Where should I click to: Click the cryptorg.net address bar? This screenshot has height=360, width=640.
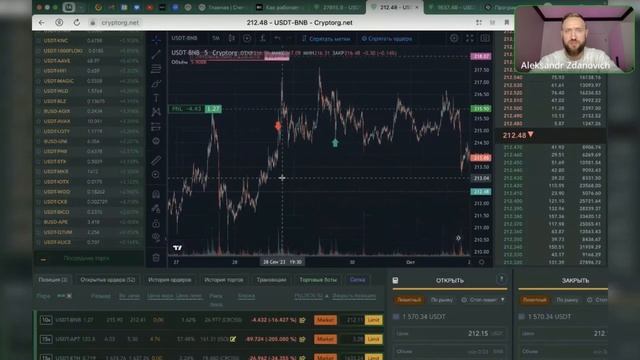pos(120,22)
